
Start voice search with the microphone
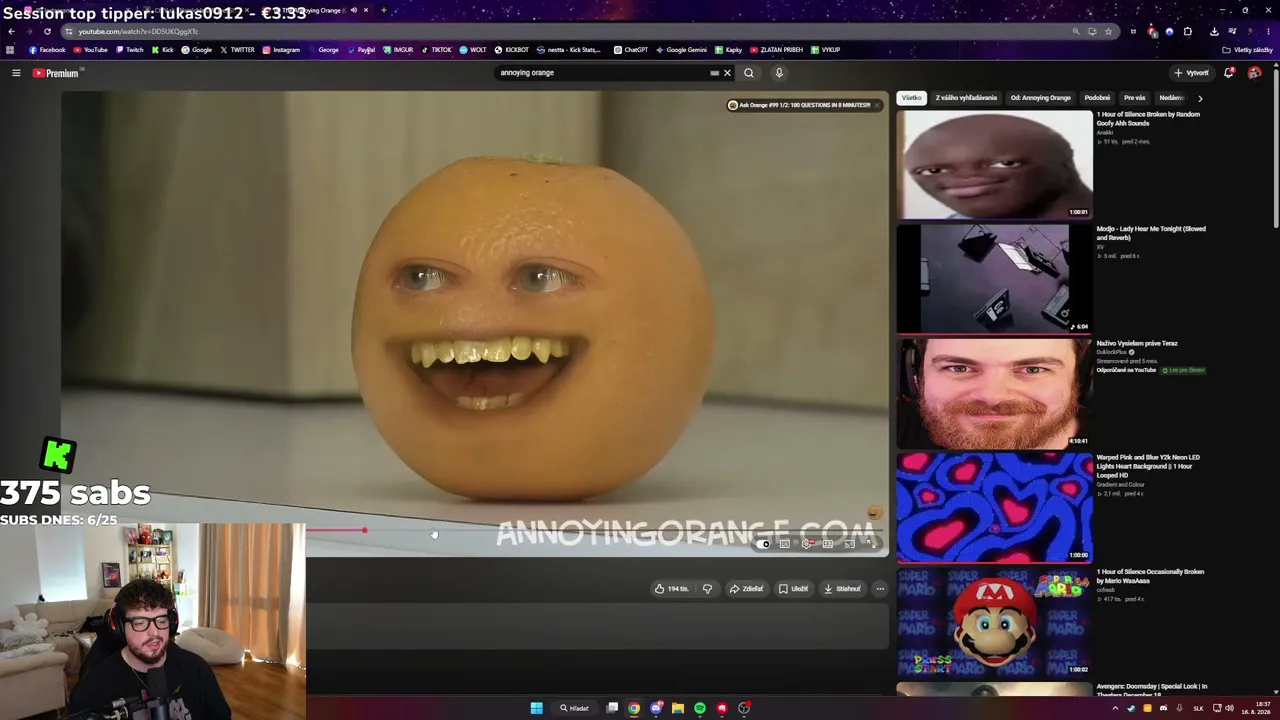tap(779, 73)
